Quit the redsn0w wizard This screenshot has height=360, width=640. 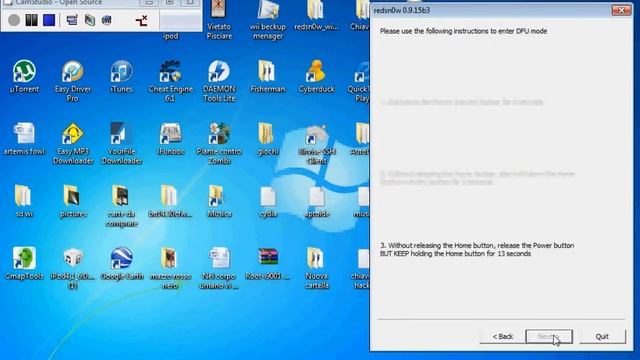tap(602, 336)
